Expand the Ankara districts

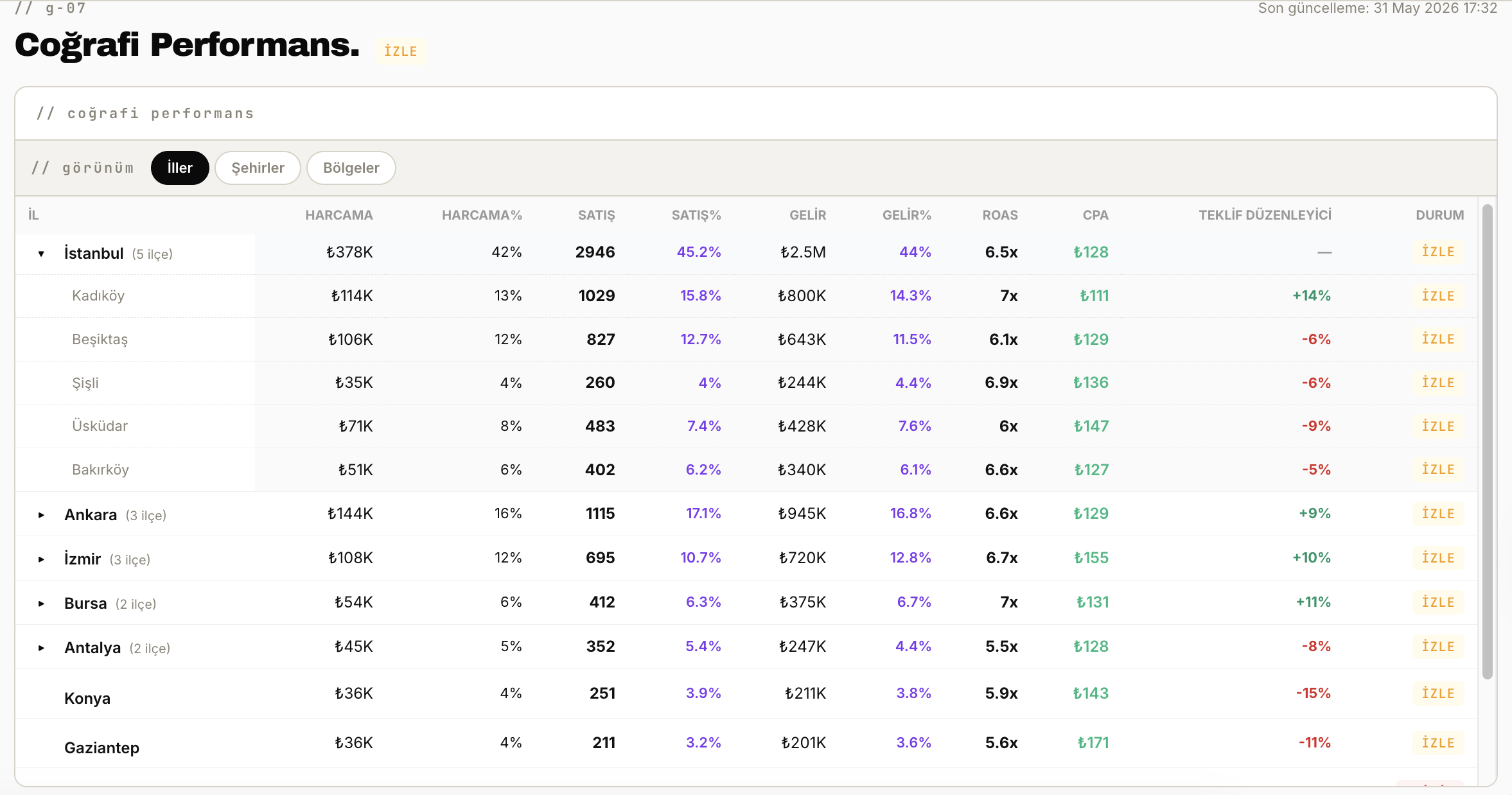(41, 515)
